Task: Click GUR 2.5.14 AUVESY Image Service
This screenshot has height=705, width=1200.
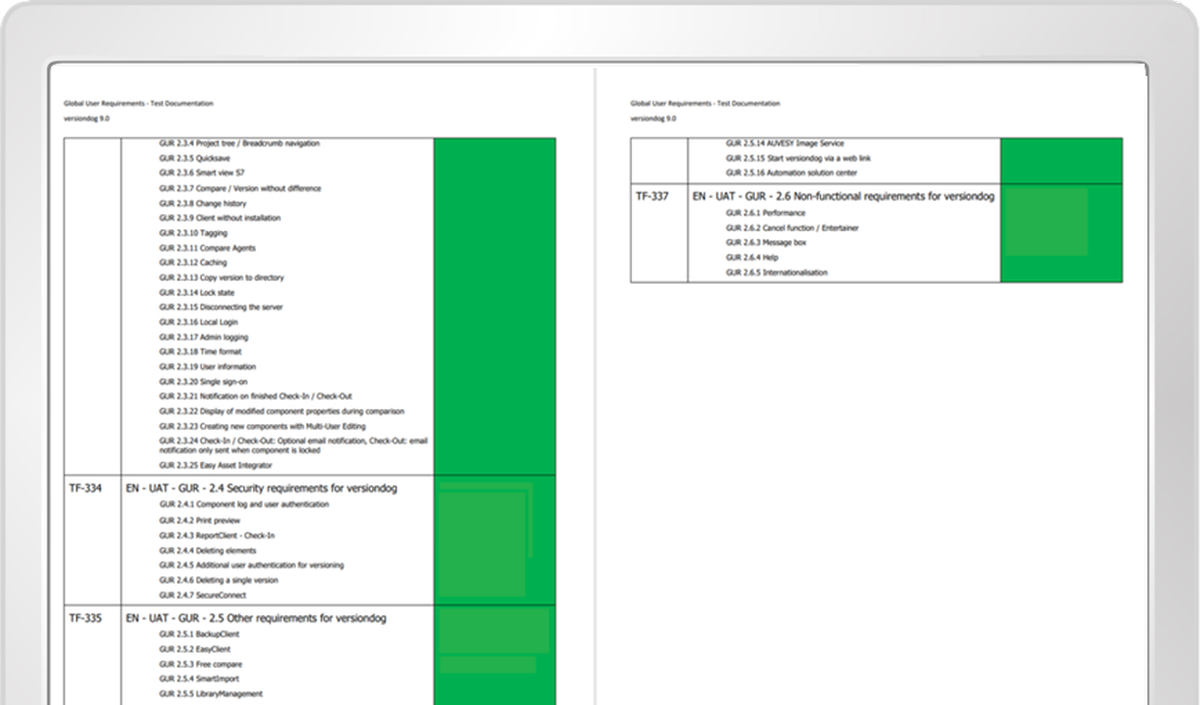Action: click(x=784, y=143)
